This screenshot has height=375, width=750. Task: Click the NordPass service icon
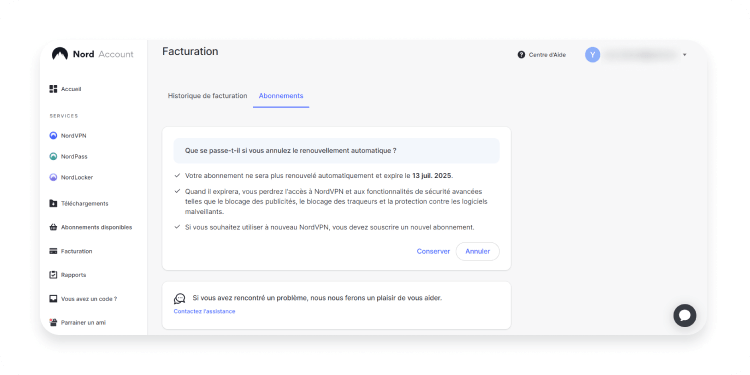click(x=53, y=156)
